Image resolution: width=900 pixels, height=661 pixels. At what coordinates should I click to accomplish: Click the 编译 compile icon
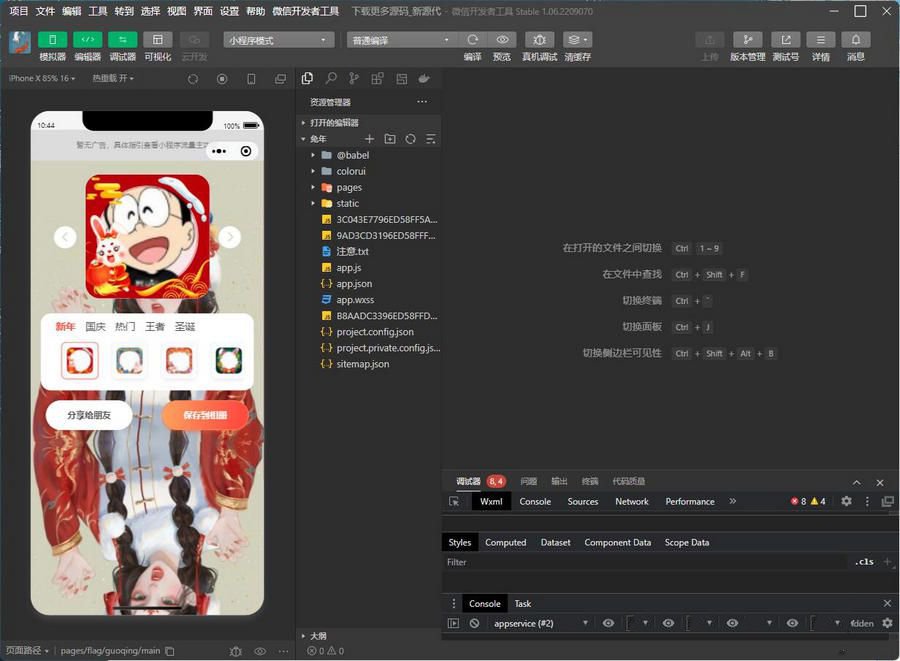pyautogui.click(x=472, y=39)
